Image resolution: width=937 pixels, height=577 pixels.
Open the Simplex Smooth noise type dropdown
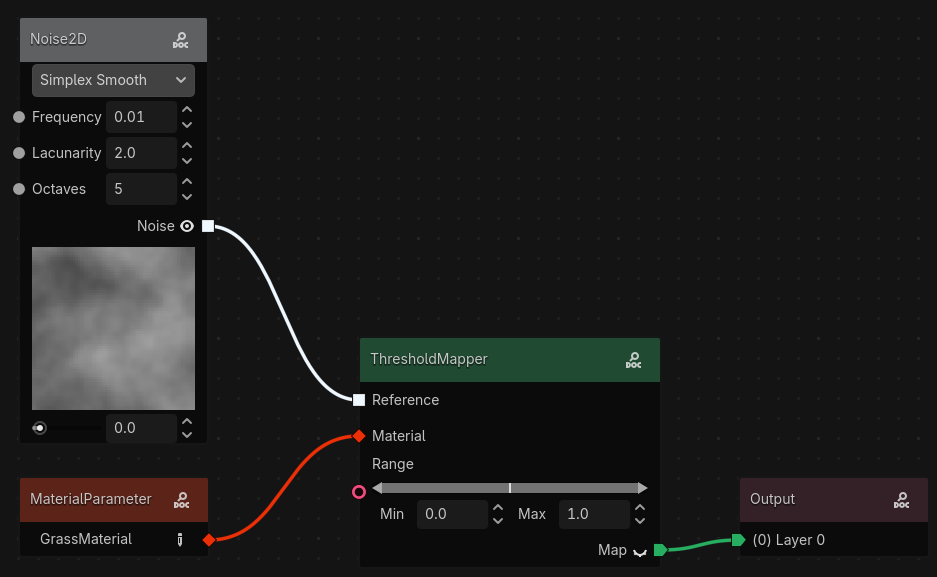[114, 80]
